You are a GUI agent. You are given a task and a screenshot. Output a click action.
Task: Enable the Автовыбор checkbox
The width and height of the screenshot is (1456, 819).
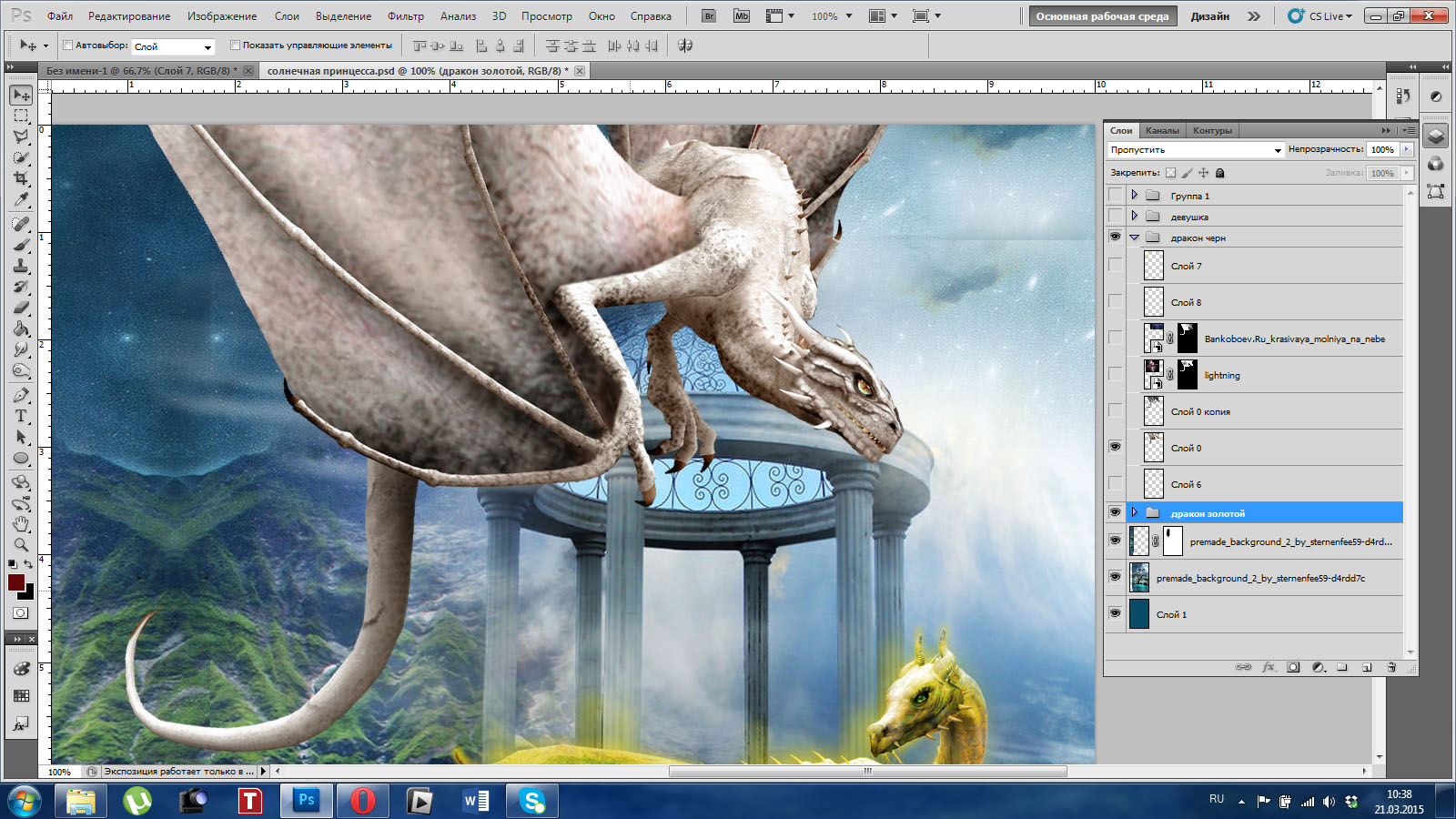(67, 45)
